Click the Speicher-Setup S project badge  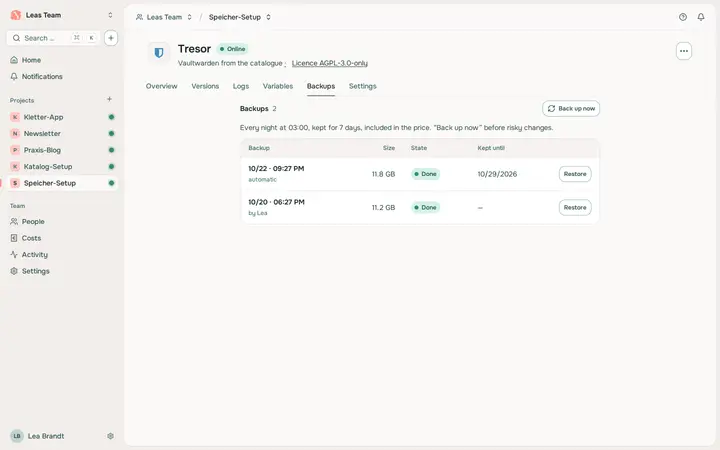tap(15, 183)
